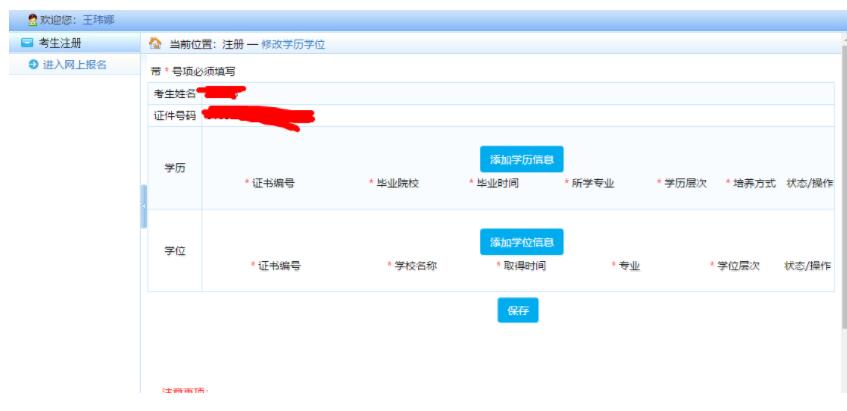Screen dimensions: 847x411
Task: Click the arrow icon before 进入网上报名
Action: click(33, 65)
